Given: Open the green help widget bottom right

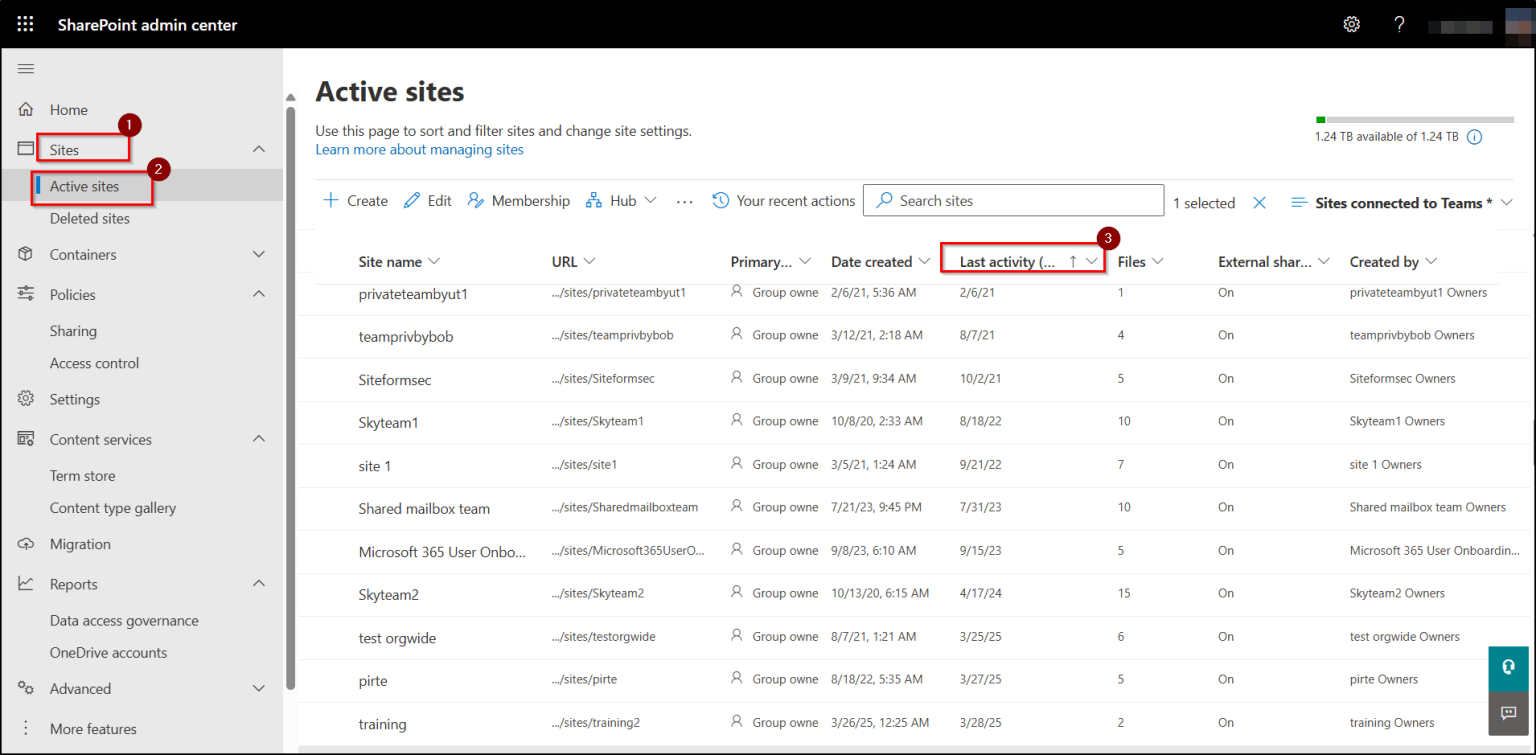Looking at the screenshot, I should 1508,668.
